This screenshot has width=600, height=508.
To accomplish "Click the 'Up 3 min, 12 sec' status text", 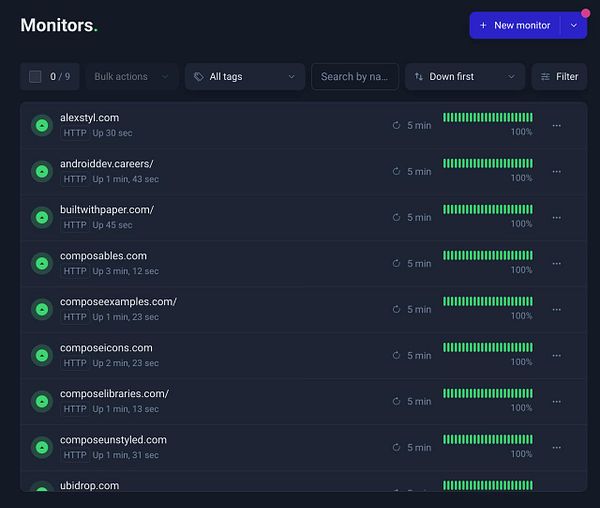I will [x=126, y=271].
